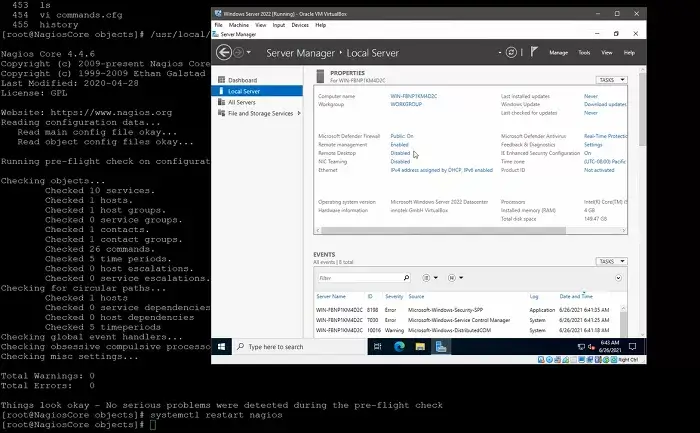
Task: Open VirtualBox Machine menu
Action: pyautogui.click(x=239, y=25)
